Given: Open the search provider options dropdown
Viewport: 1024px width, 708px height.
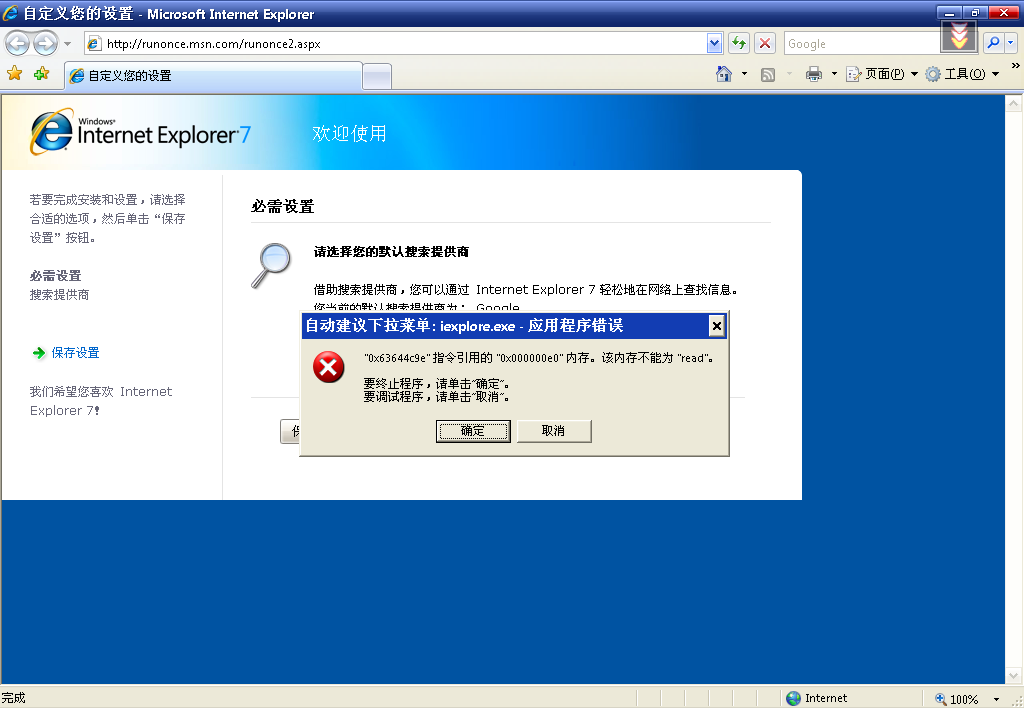Looking at the screenshot, I should click(x=1011, y=43).
